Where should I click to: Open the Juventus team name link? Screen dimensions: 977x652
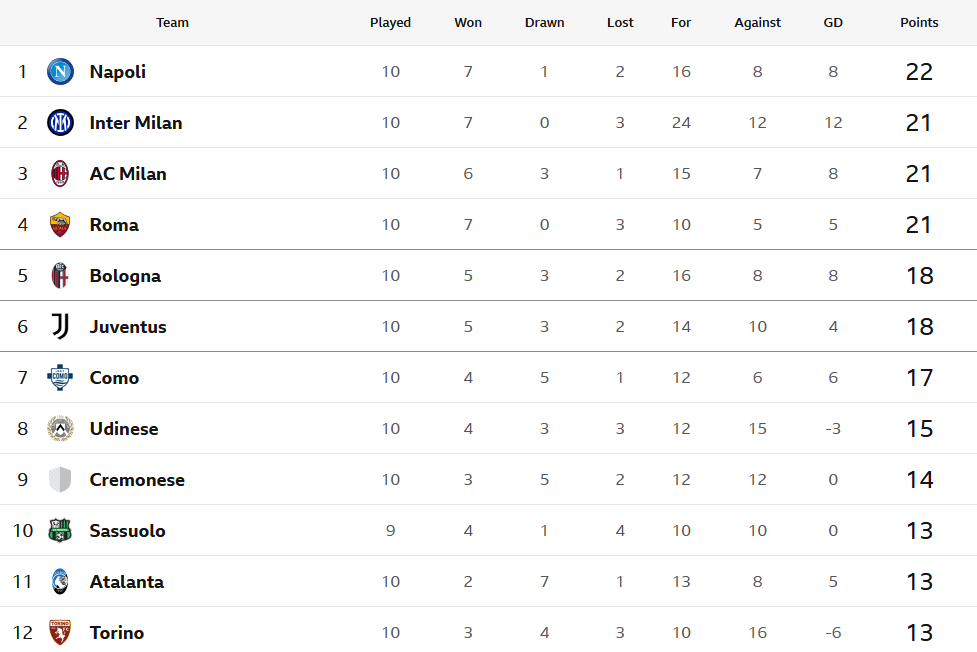(128, 327)
